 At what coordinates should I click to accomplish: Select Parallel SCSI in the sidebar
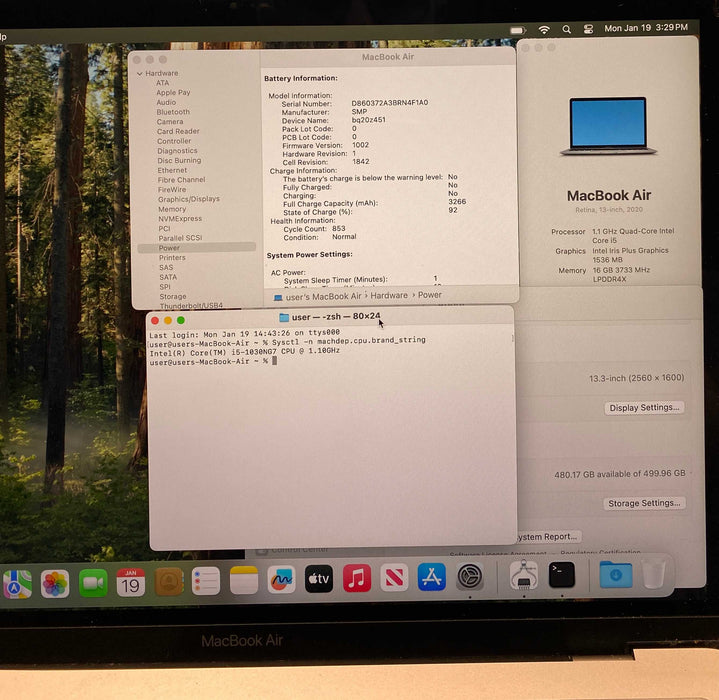180,238
